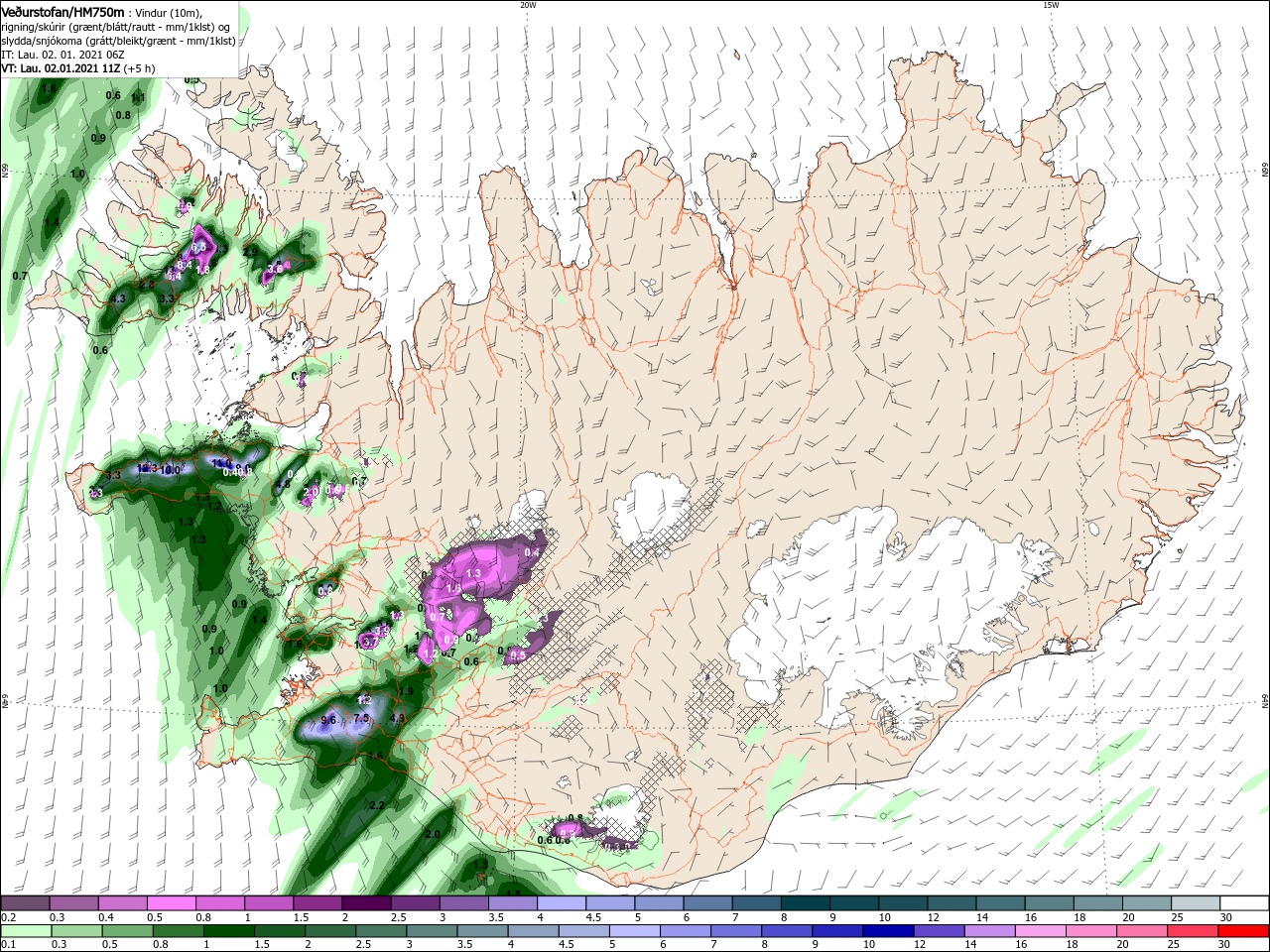Pick the palest green first rain legend swatch
The image size is (1270, 952).
[25, 931]
